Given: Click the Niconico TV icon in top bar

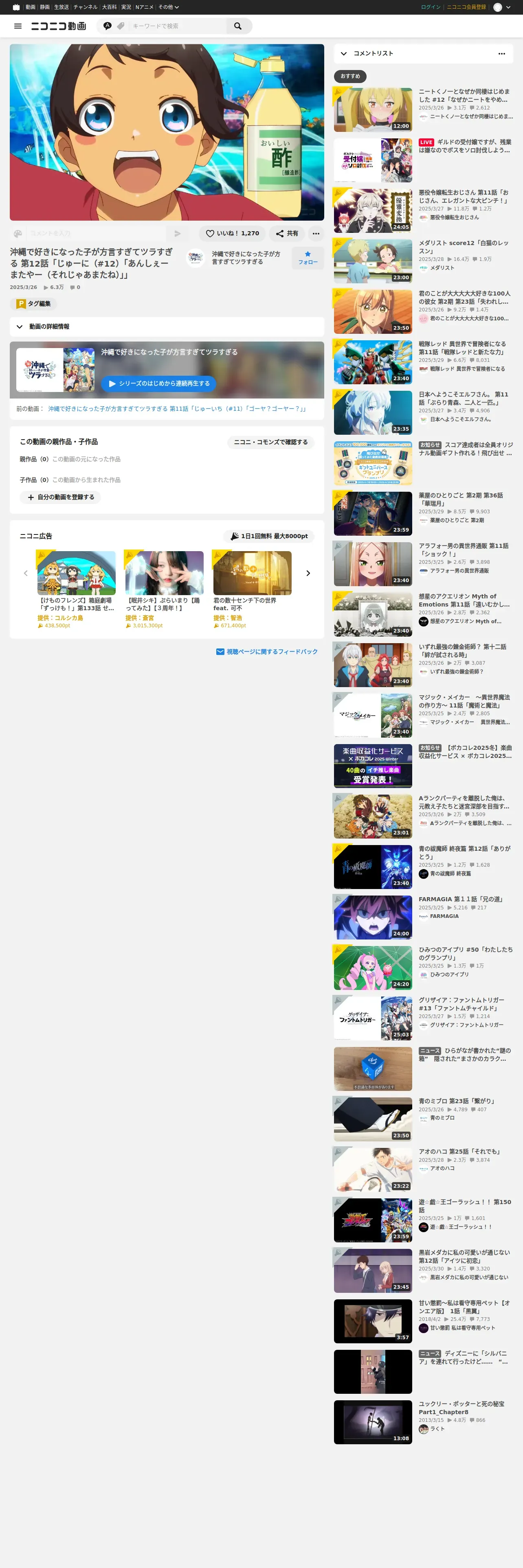Looking at the screenshot, I should click(16, 7).
